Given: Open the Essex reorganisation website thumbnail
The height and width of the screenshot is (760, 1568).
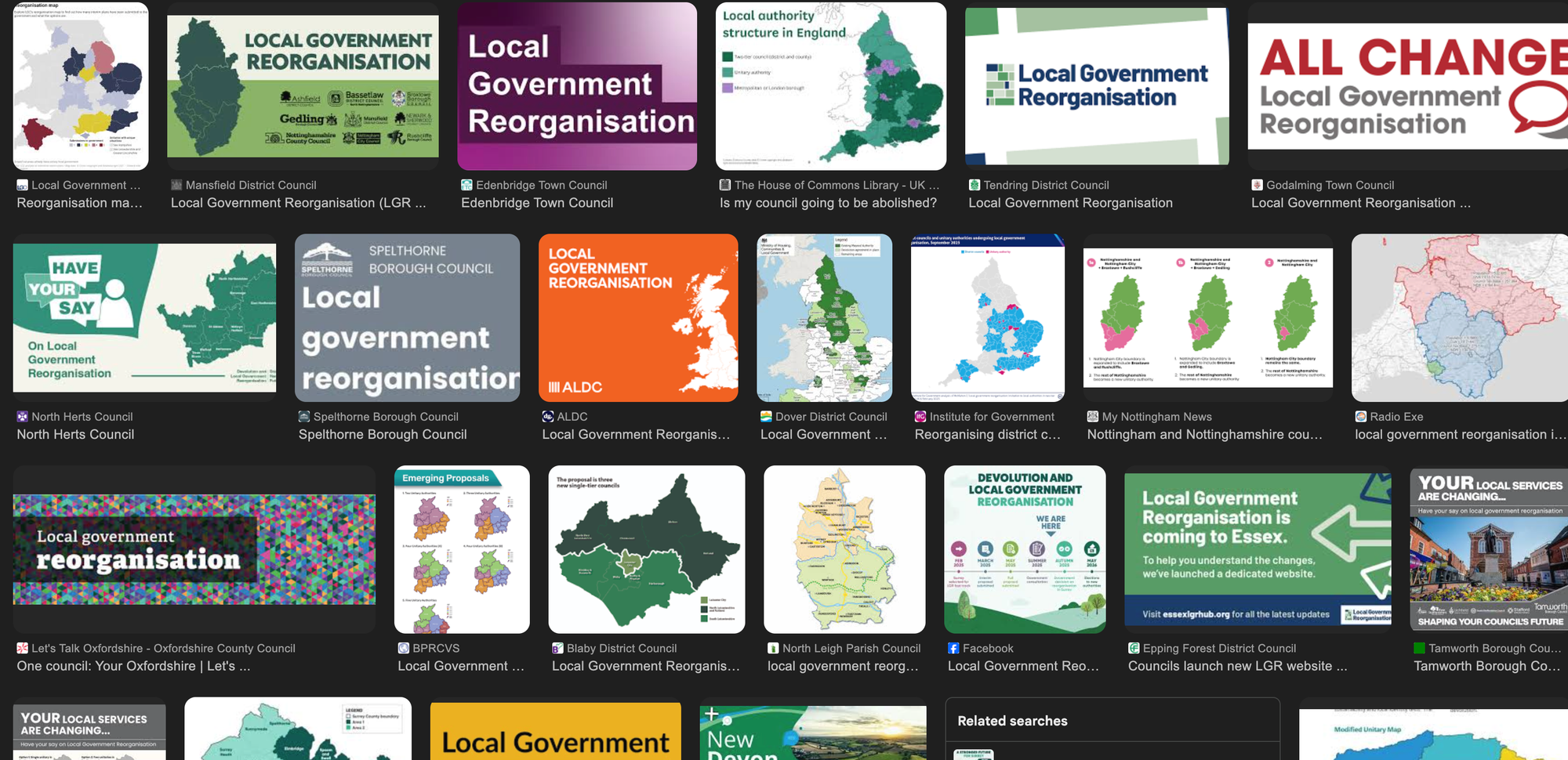Looking at the screenshot, I should point(1258,549).
